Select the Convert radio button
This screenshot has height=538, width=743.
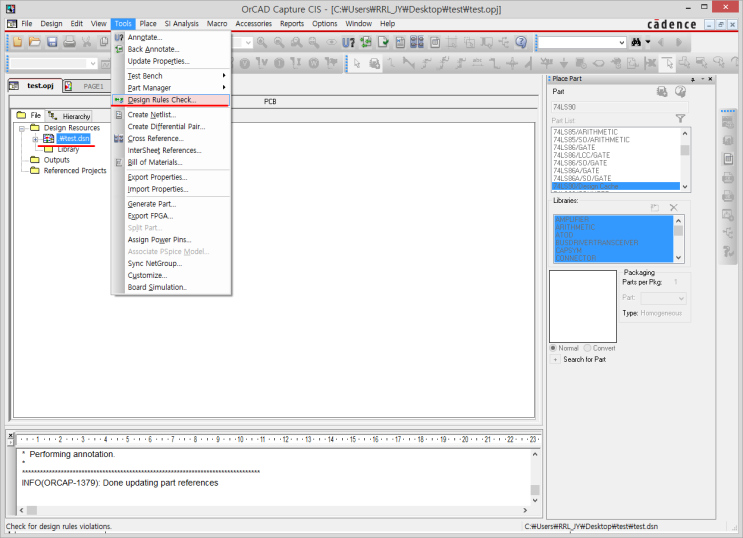[588, 348]
